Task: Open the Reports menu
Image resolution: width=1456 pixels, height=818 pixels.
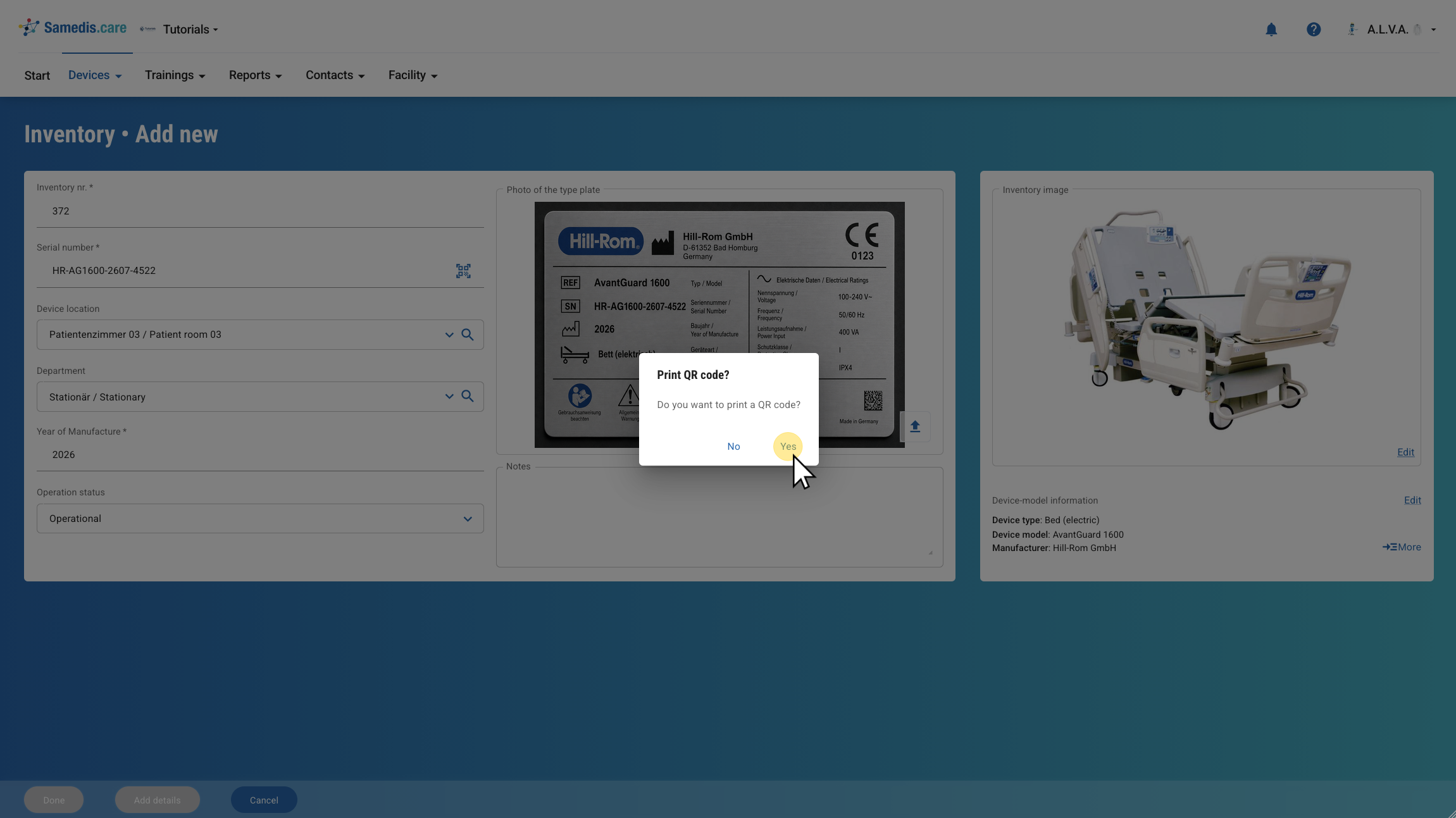Action: 256,75
